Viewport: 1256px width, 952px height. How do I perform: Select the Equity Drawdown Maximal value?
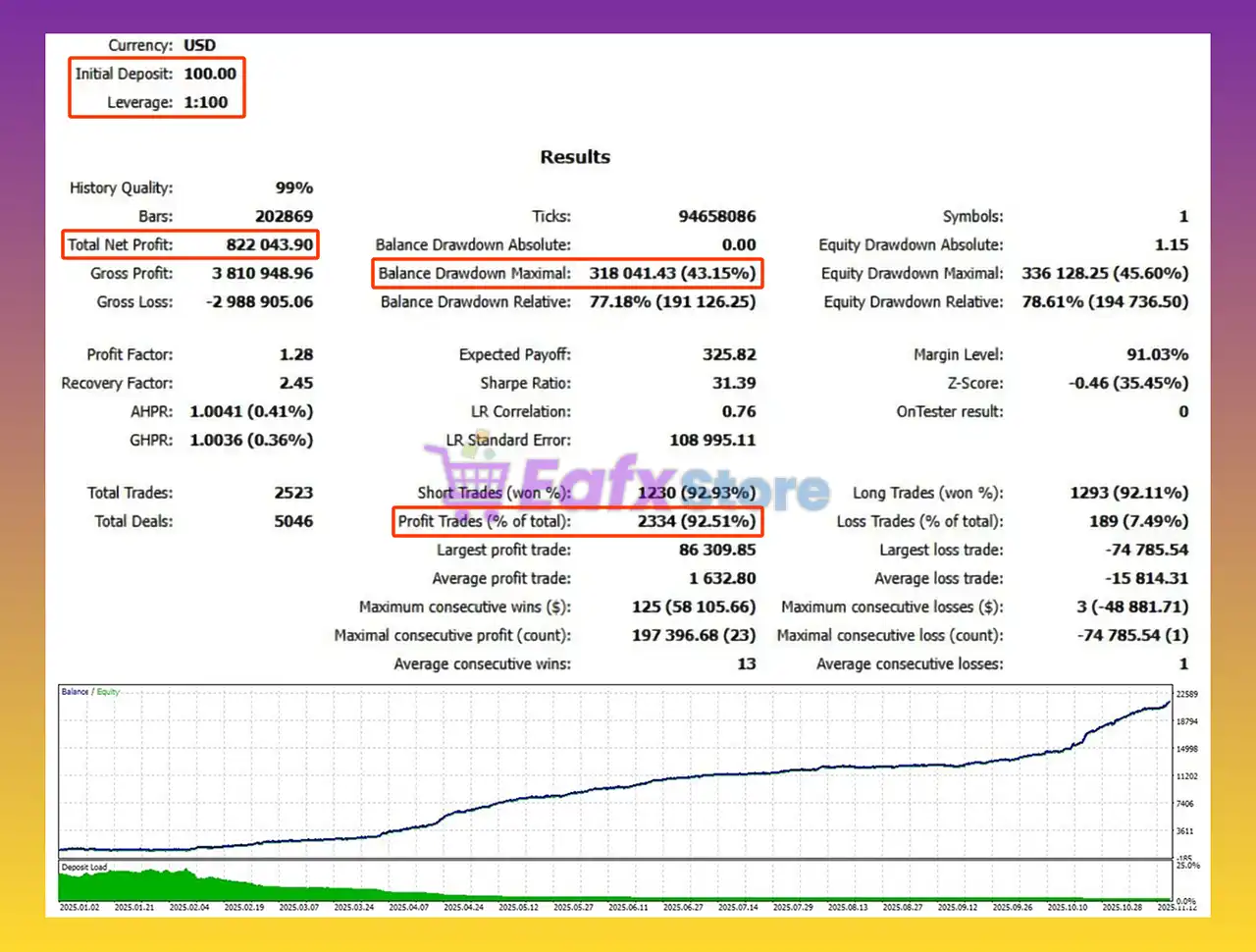tap(1104, 273)
